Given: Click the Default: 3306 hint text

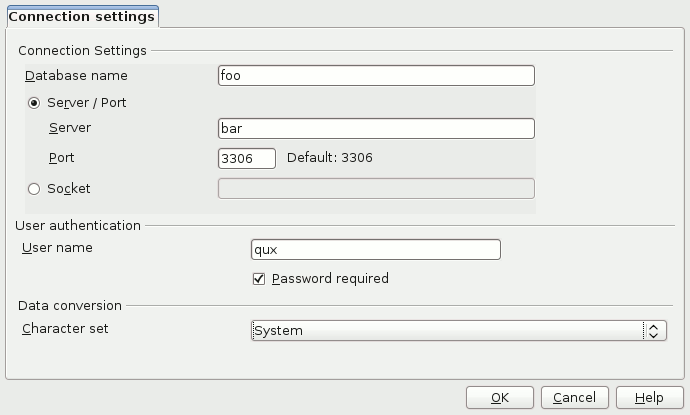Looking at the screenshot, I should 330,158.
